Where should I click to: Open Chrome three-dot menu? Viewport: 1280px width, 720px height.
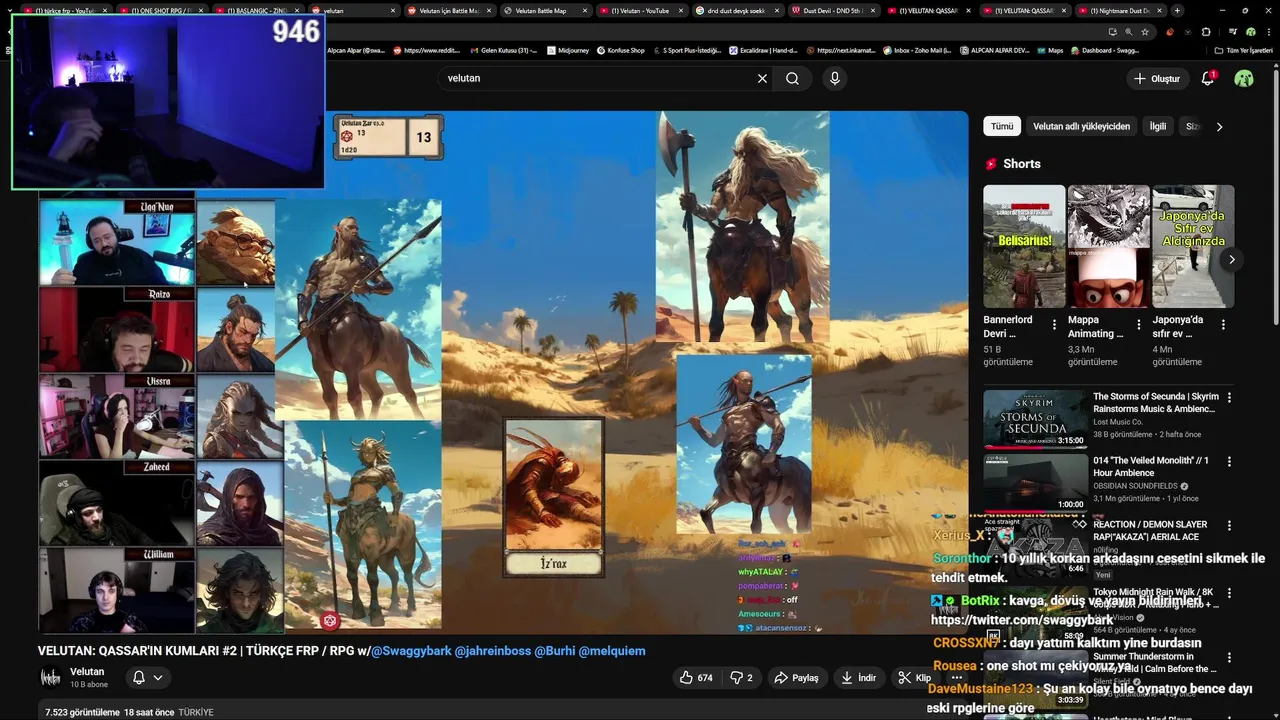1269,32
